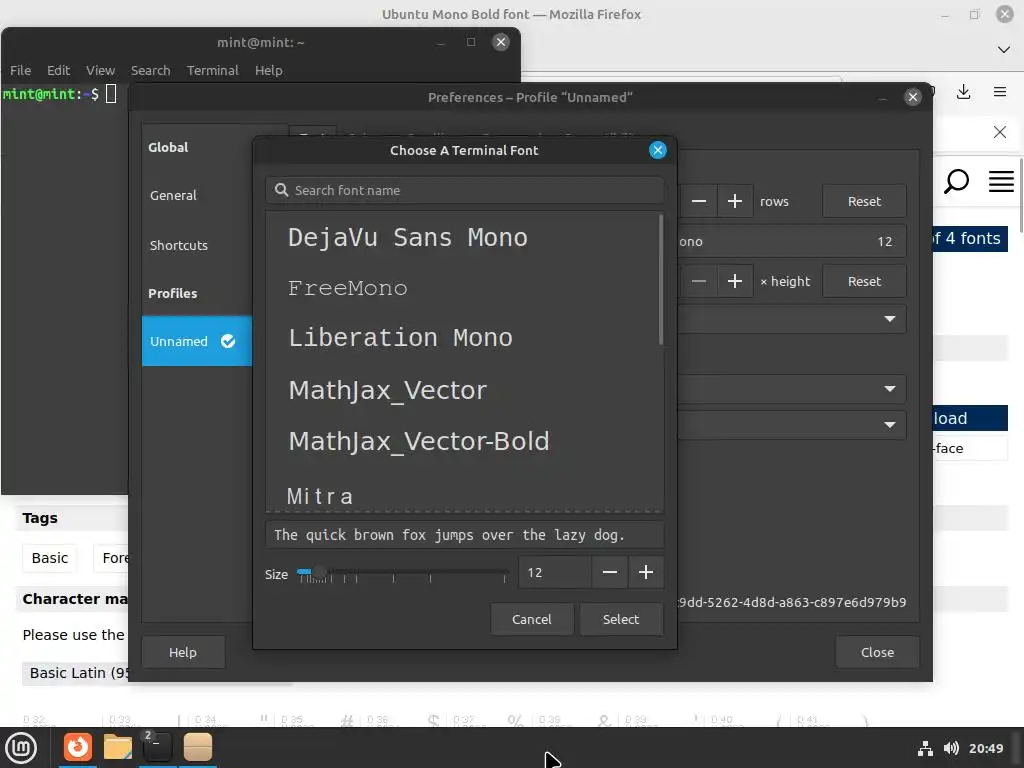This screenshot has width=1024, height=768.
Task: Open the file manager from the taskbar
Action: [x=118, y=747]
